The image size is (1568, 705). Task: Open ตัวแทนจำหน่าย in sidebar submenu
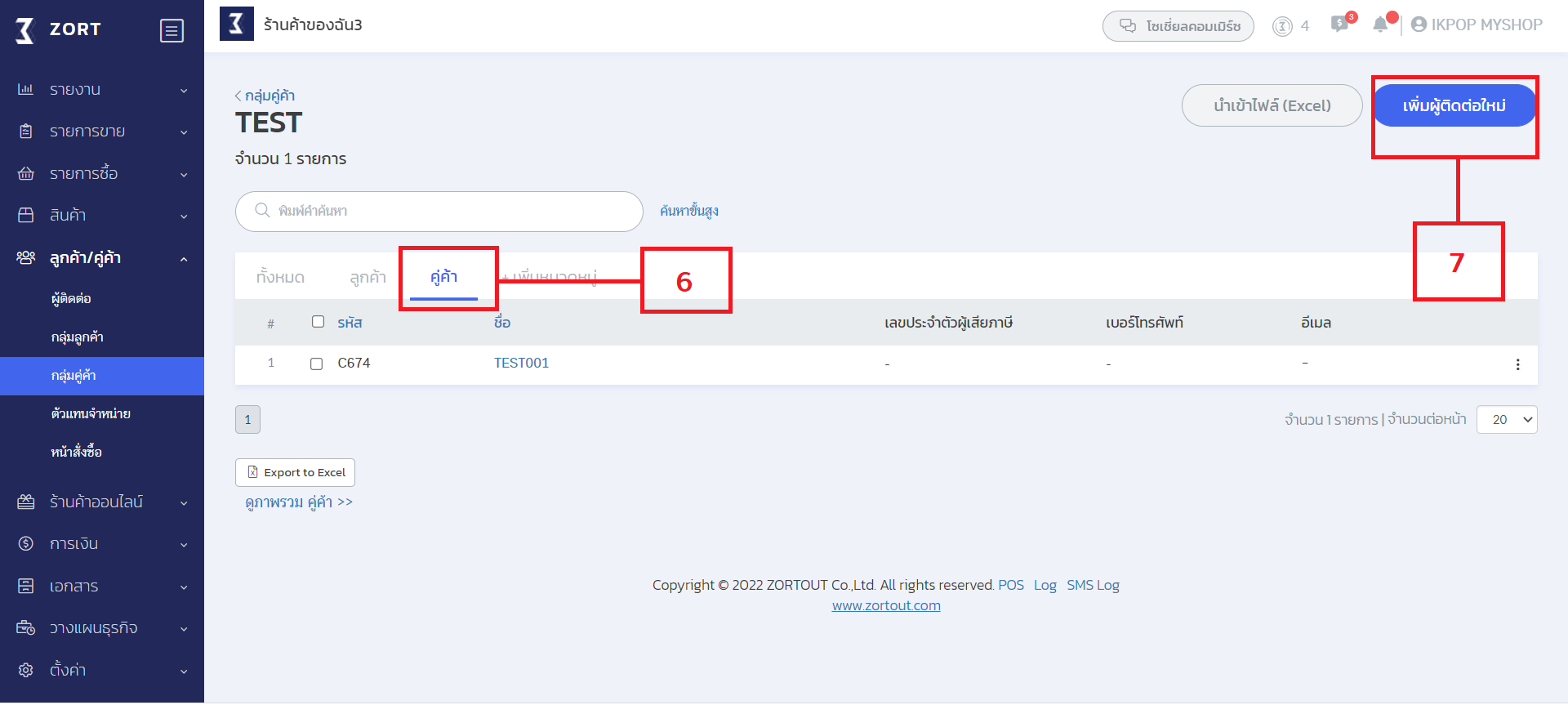click(x=91, y=413)
